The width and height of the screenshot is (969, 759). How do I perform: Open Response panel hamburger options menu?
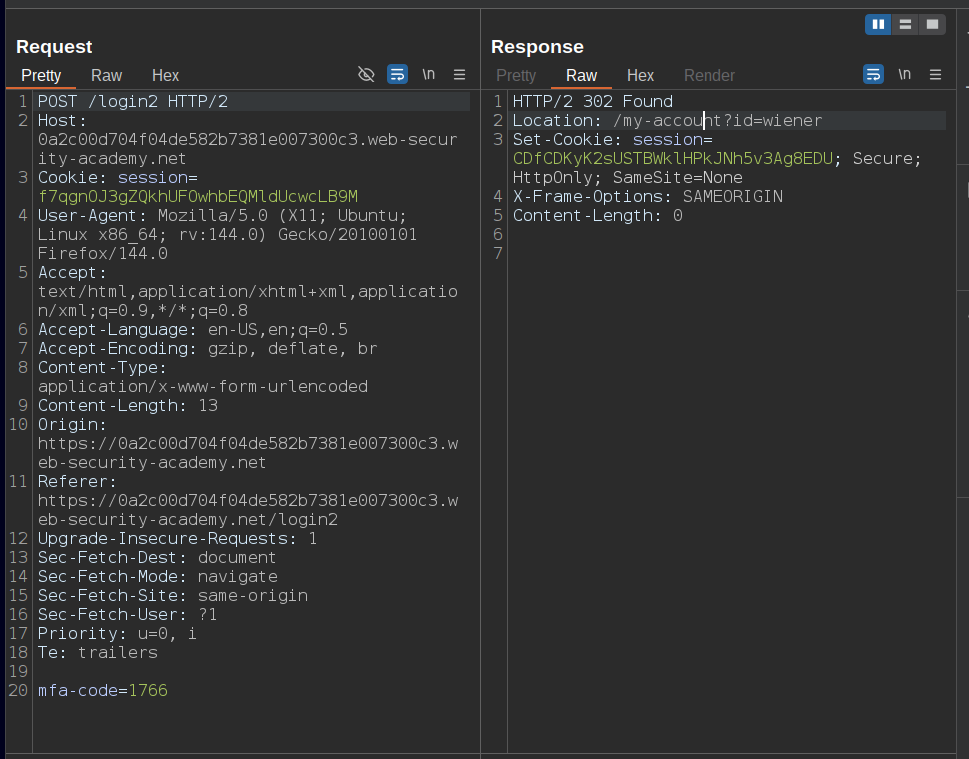click(936, 75)
